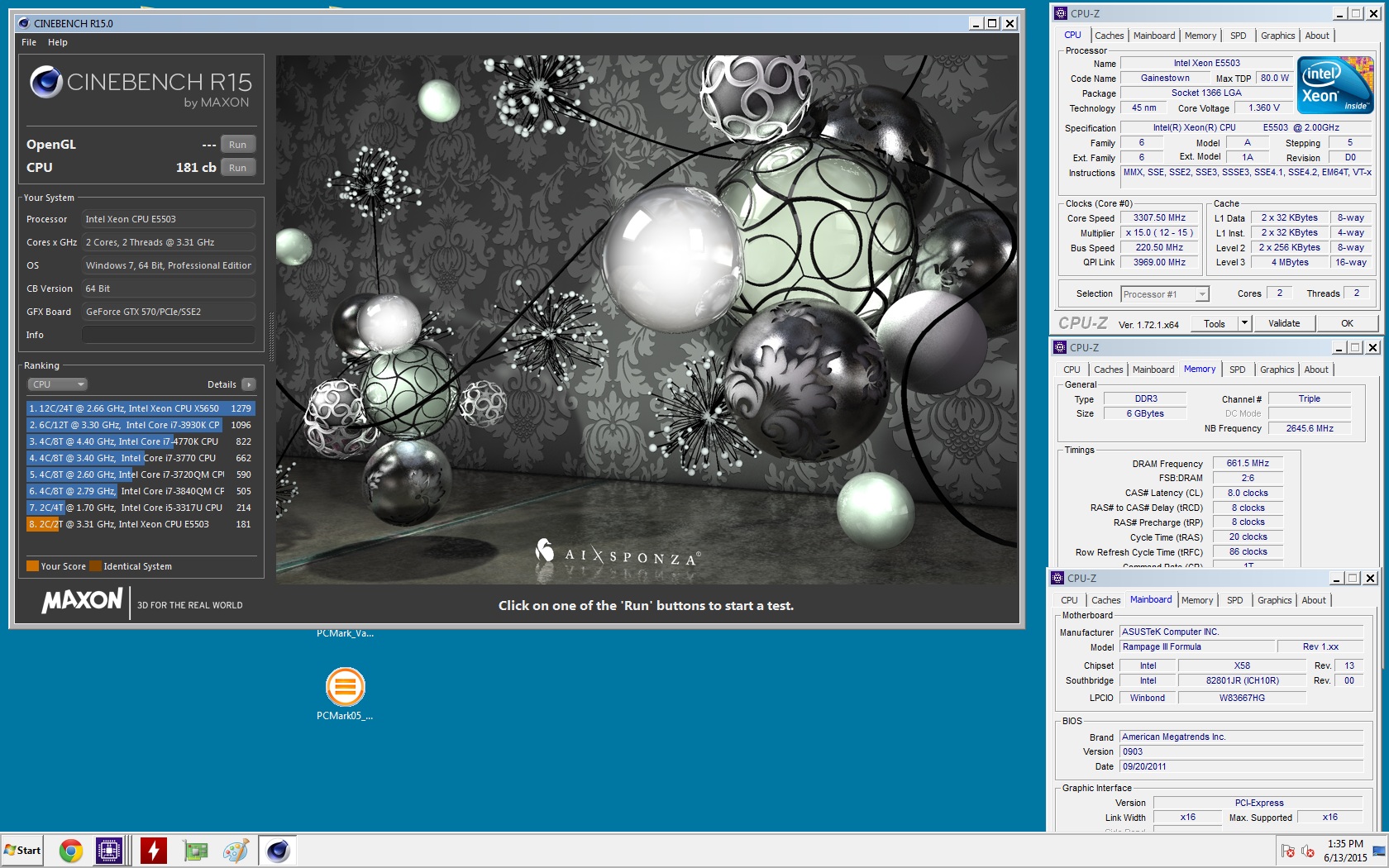Click the orange Your Score legend swatch
Screen dimensions: 1389x868
(x=32, y=566)
